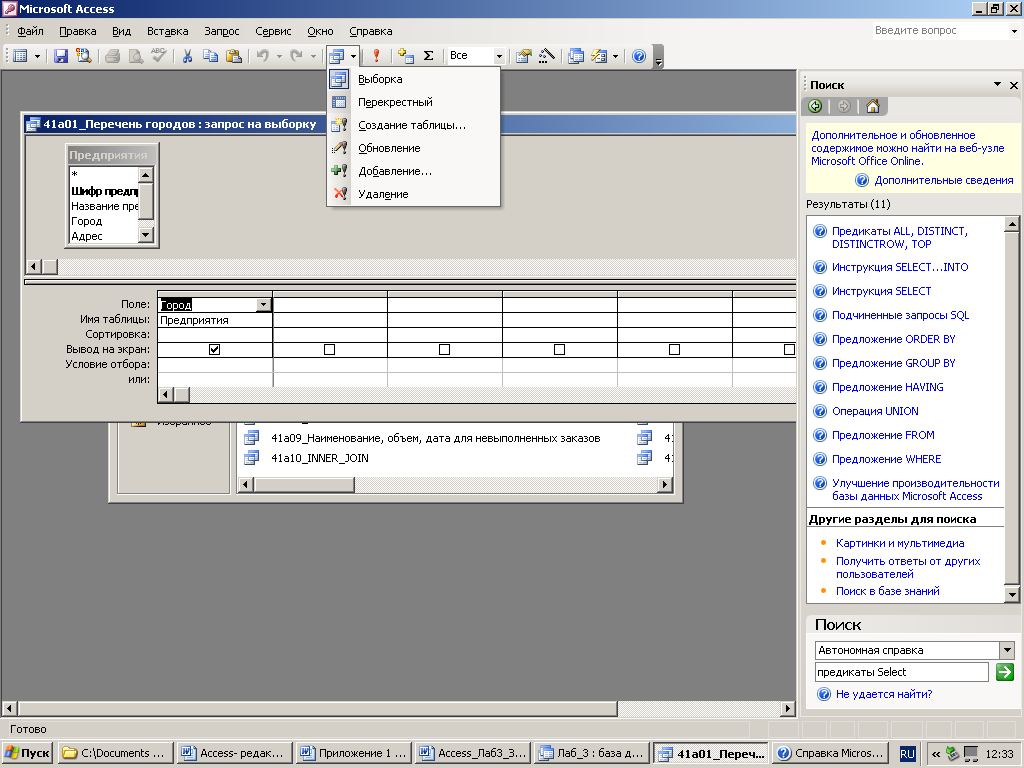Click the Paste clipboard icon
The image size is (1024, 768).
click(x=233, y=56)
